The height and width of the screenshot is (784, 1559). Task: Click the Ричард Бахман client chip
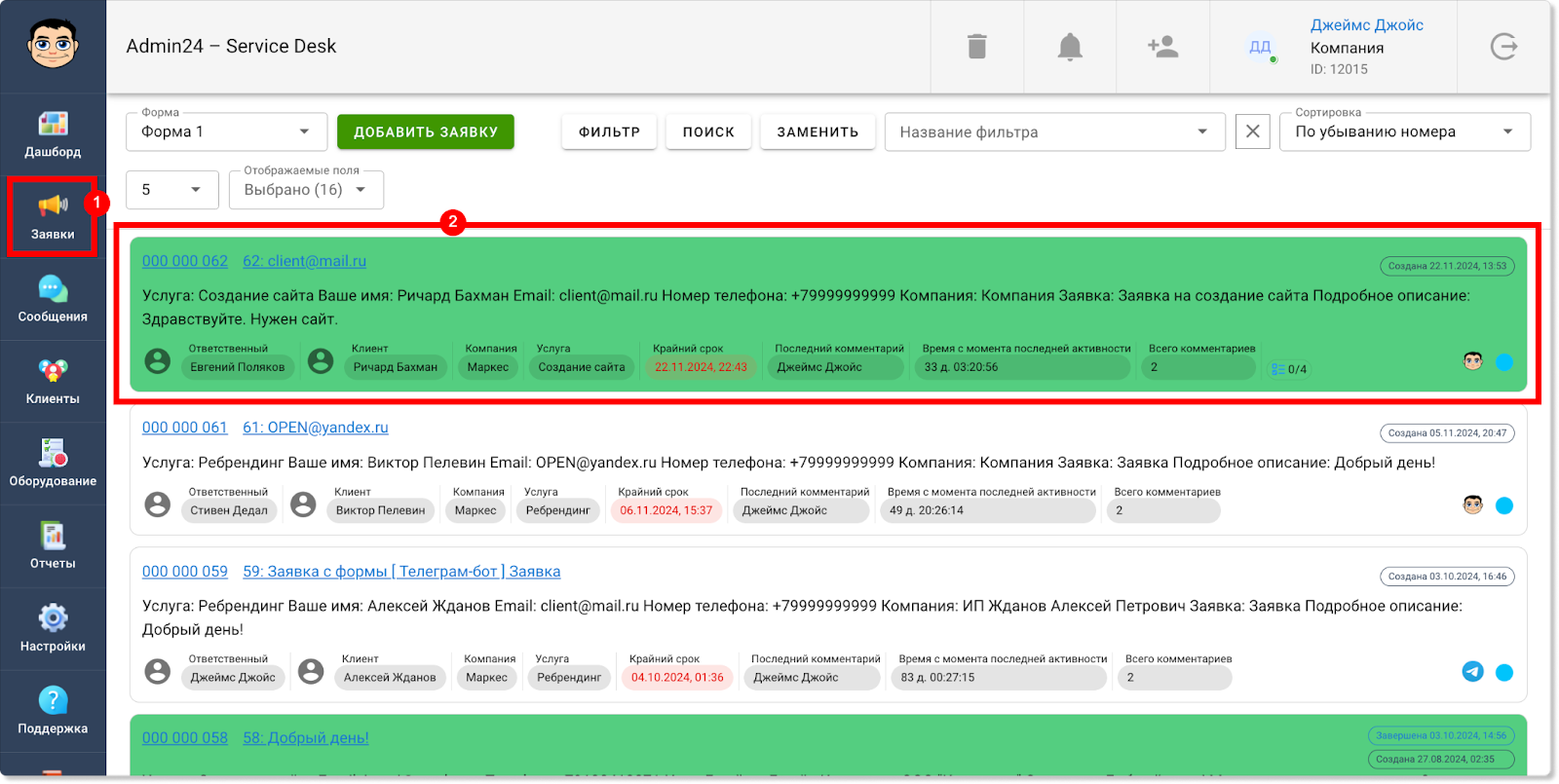coord(396,367)
